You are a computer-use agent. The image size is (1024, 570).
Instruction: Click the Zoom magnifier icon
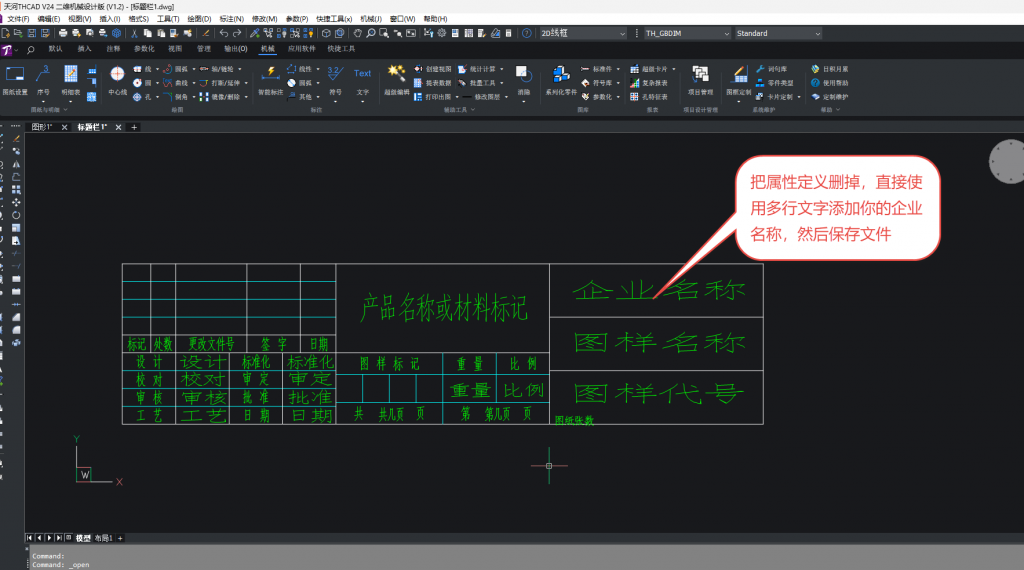point(370,33)
